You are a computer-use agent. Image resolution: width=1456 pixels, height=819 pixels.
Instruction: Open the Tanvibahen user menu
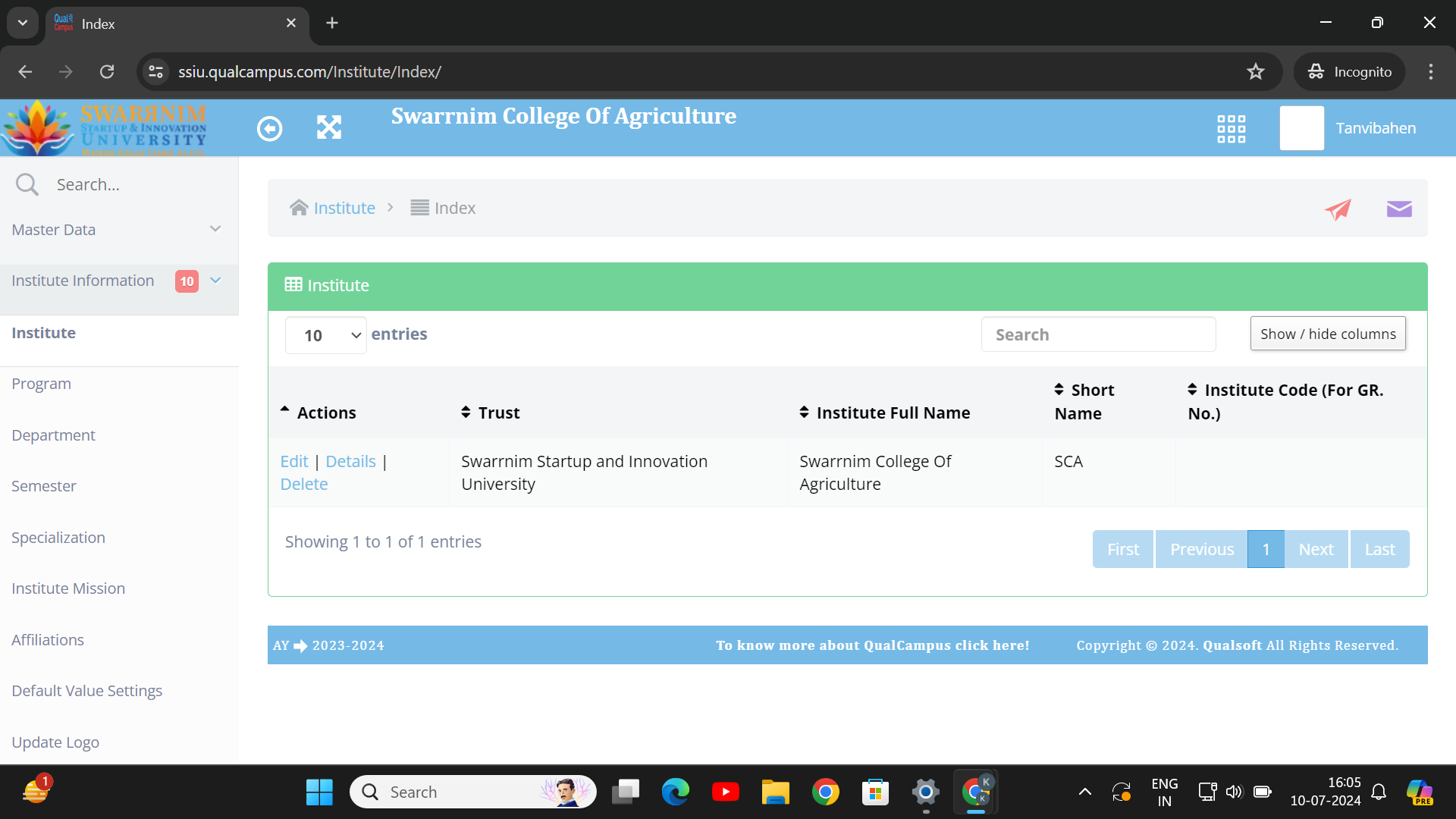1376,128
